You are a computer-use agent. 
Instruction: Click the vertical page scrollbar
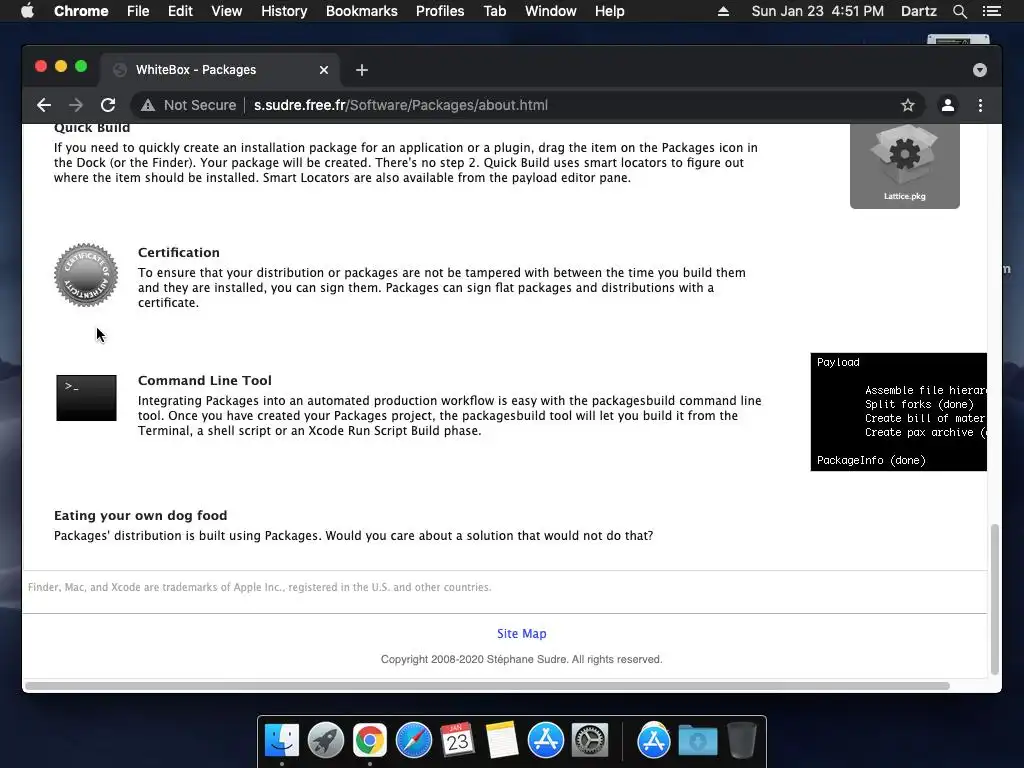coord(995,599)
